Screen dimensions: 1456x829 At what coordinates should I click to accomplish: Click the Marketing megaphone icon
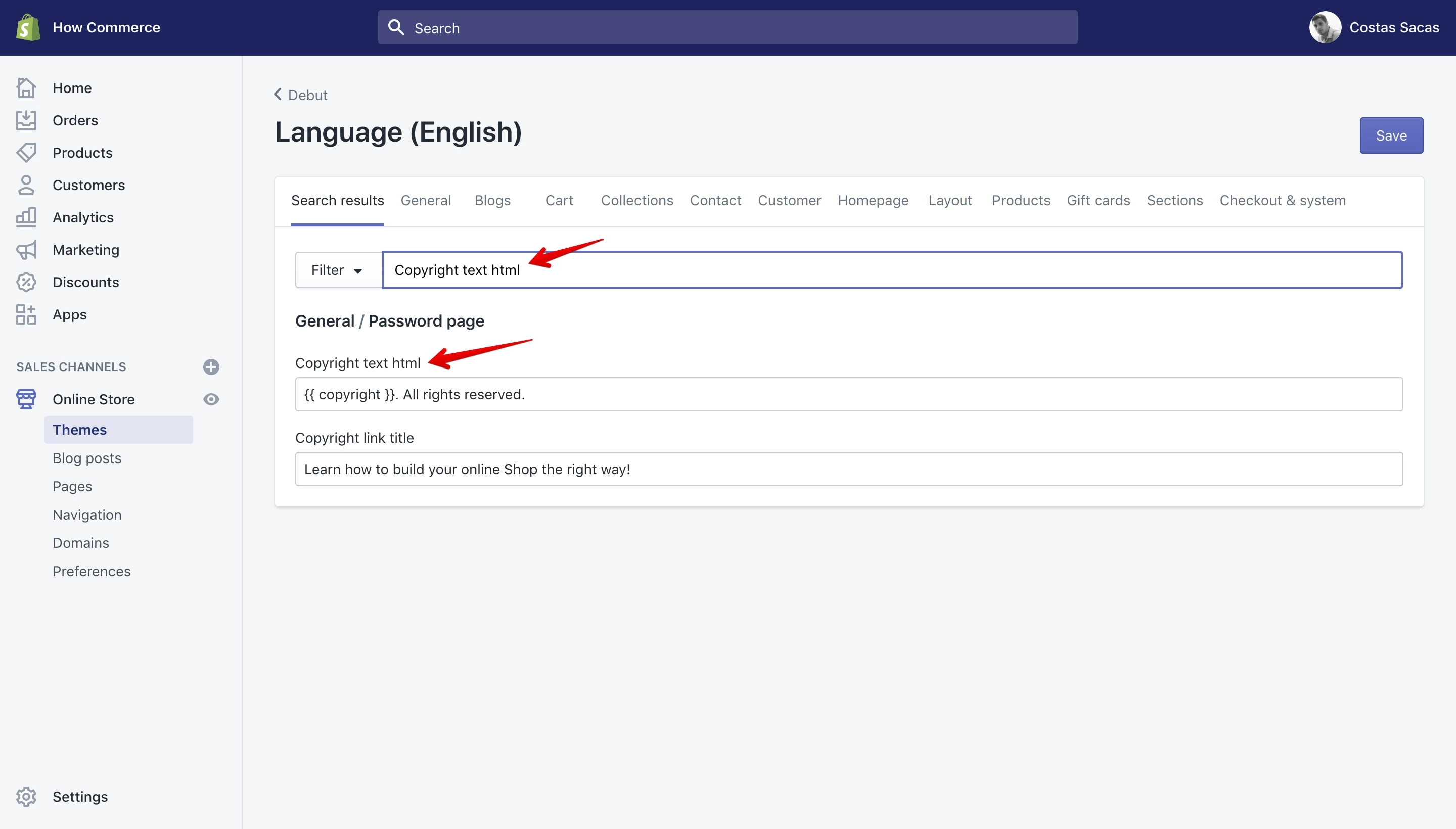point(26,250)
